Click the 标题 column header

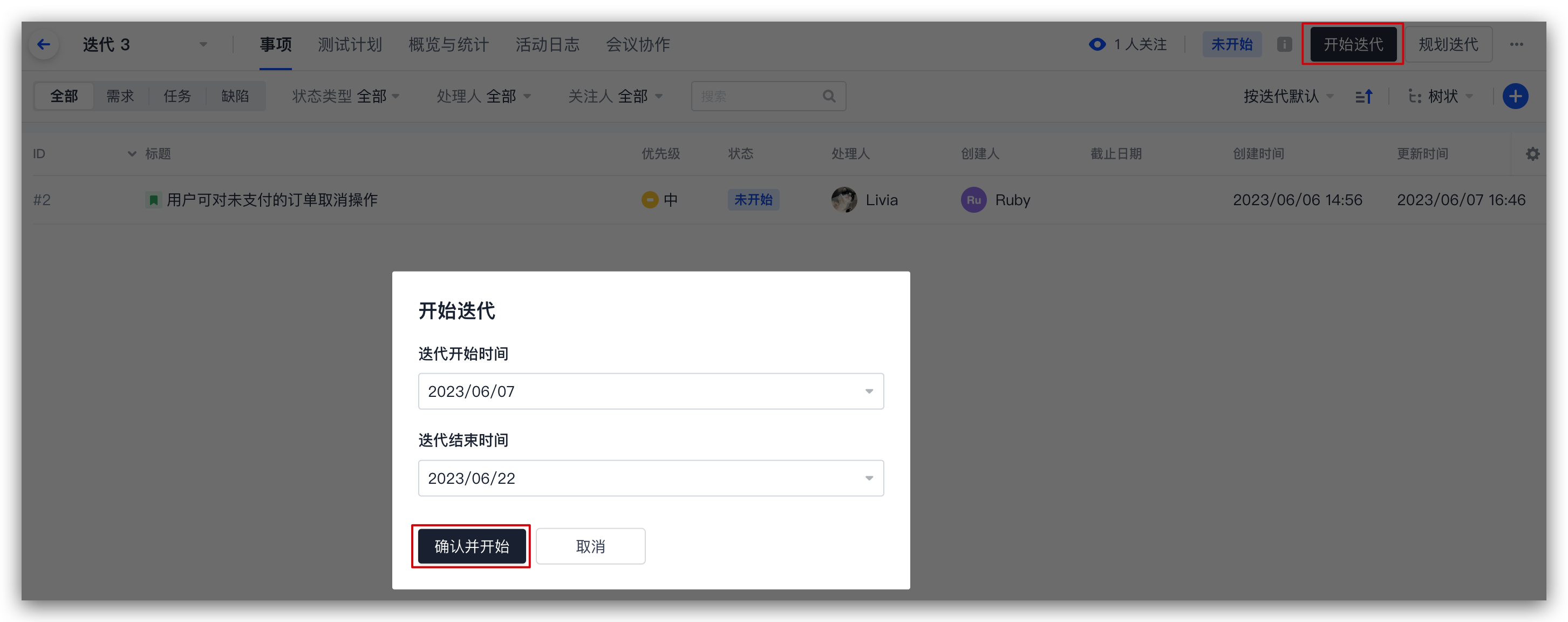(158, 154)
